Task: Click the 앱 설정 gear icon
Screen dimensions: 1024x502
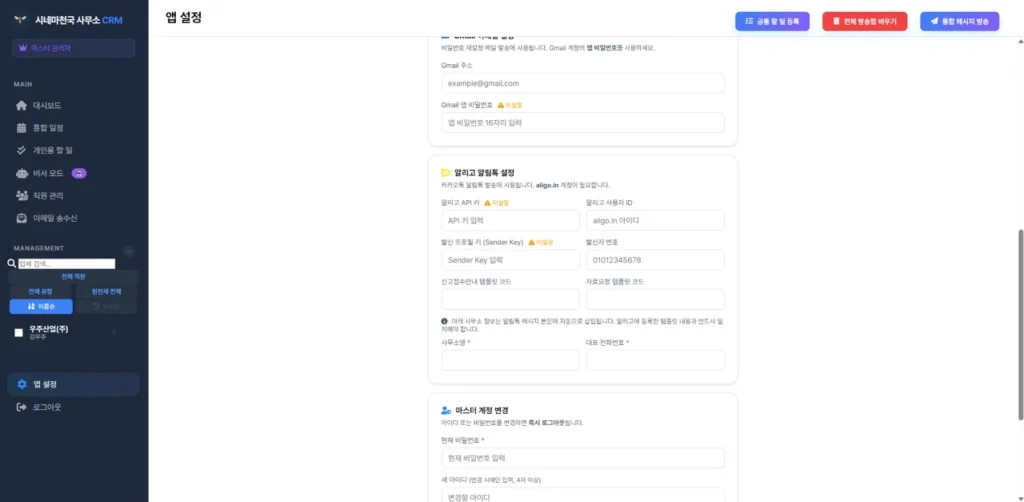Action: (x=22, y=384)
